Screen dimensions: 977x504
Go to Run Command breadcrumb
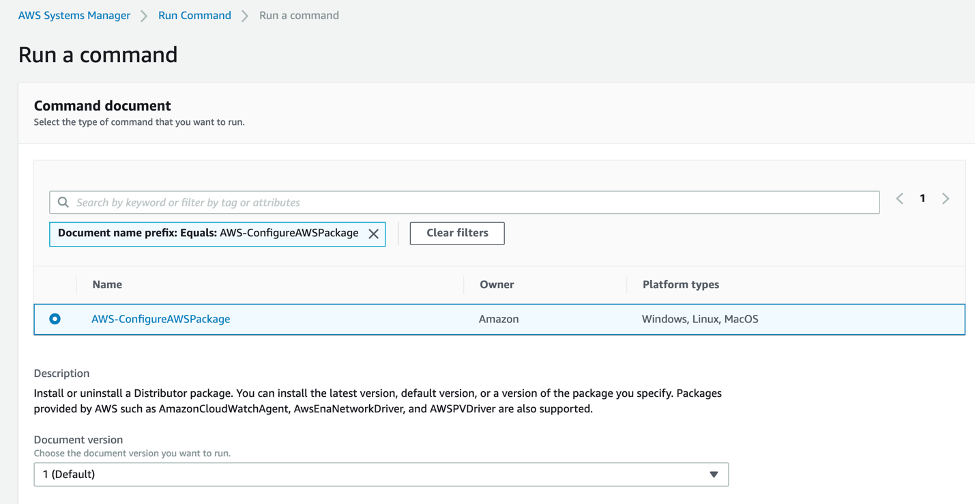point(194,16)
